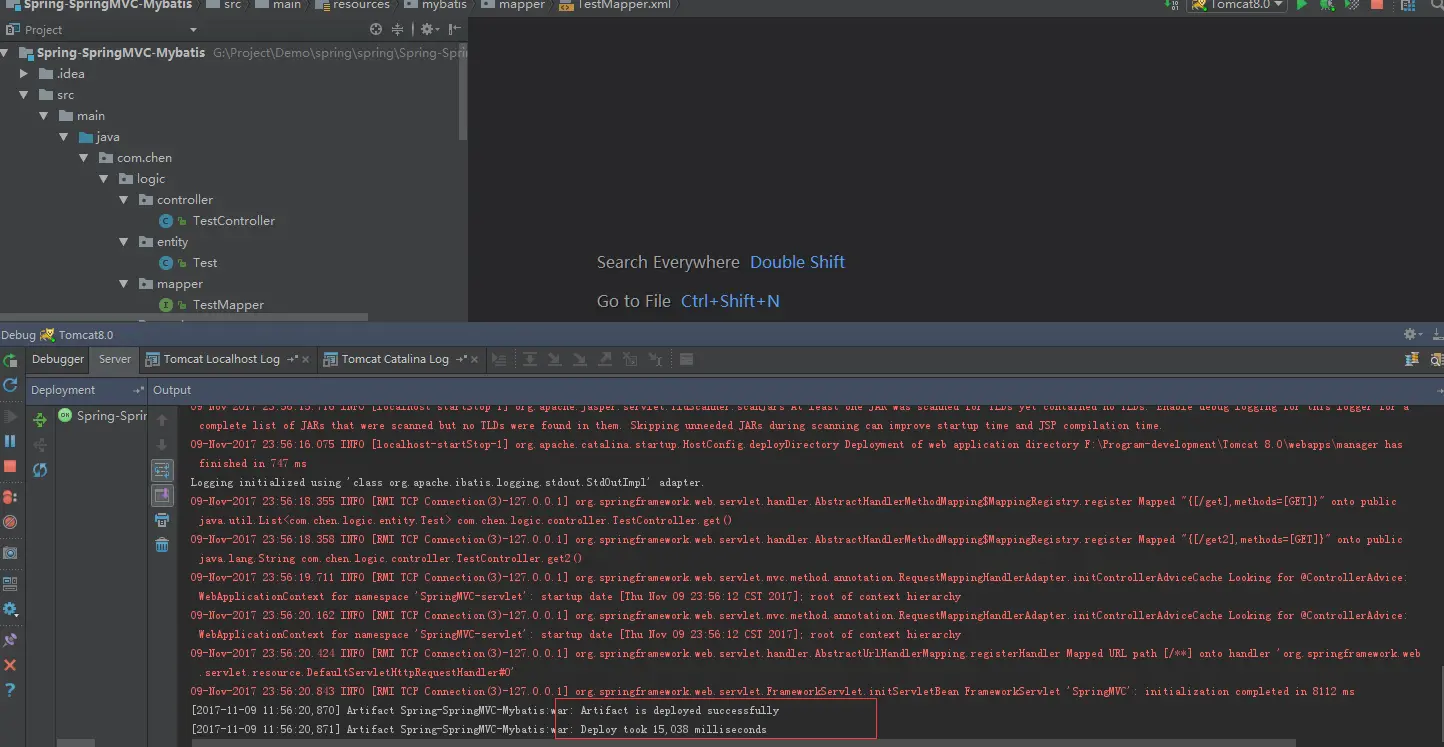The width and height of the screenshot is (1444, 747).
Task: Start debugging with the bug icon
Action: pos(1327,5)
